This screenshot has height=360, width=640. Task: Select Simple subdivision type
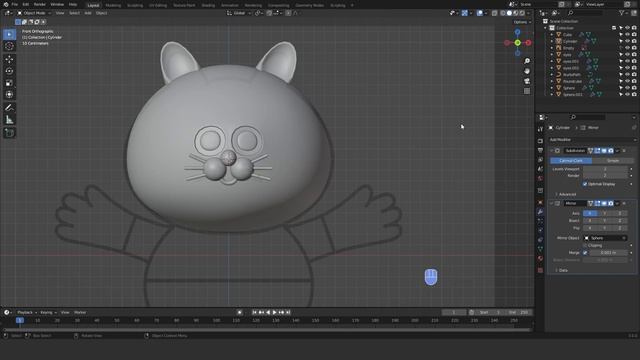pos(613,161)
